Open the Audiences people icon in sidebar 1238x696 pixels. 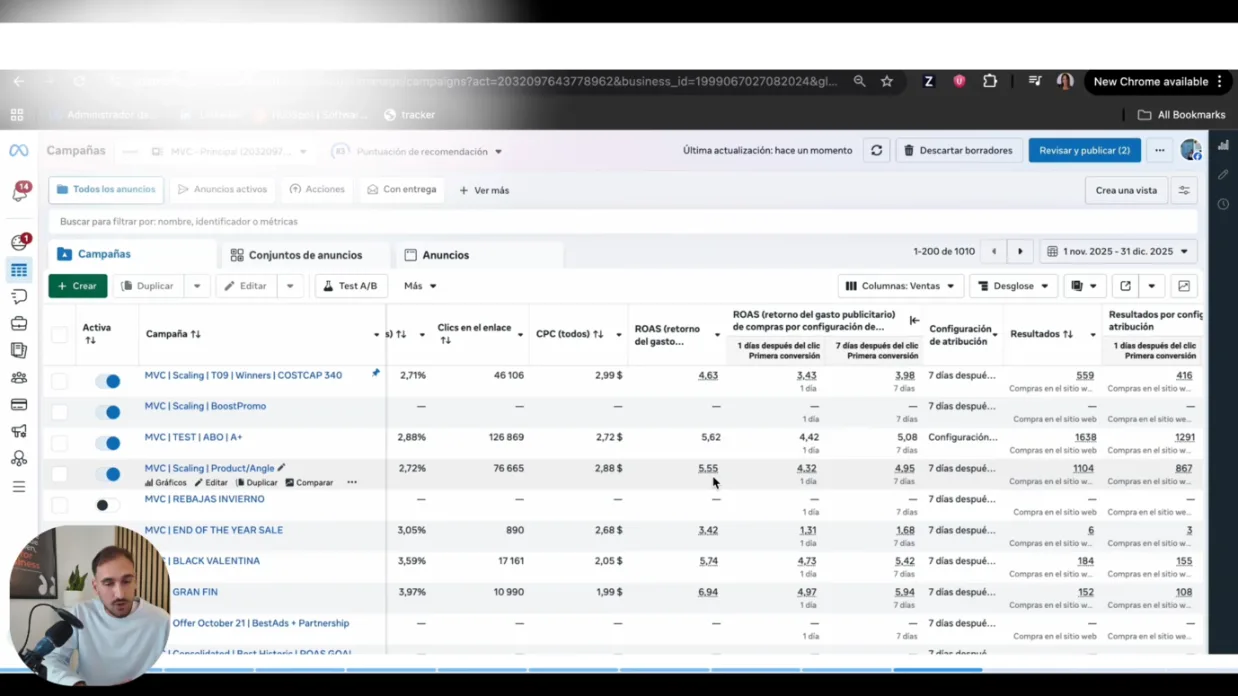(x=19, y=378)
